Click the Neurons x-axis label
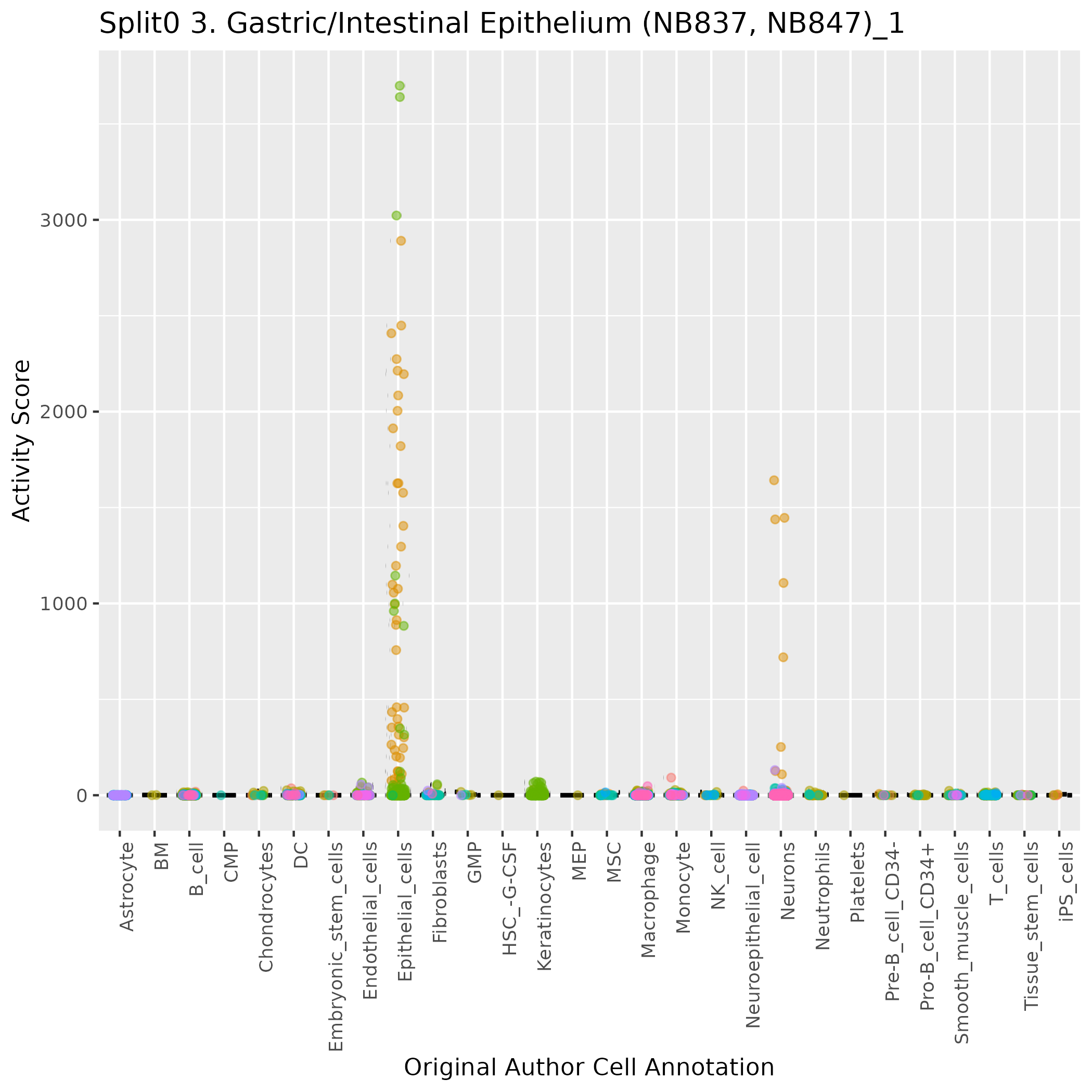Viewport: 1092px width, 1092px height. [789, 881]
